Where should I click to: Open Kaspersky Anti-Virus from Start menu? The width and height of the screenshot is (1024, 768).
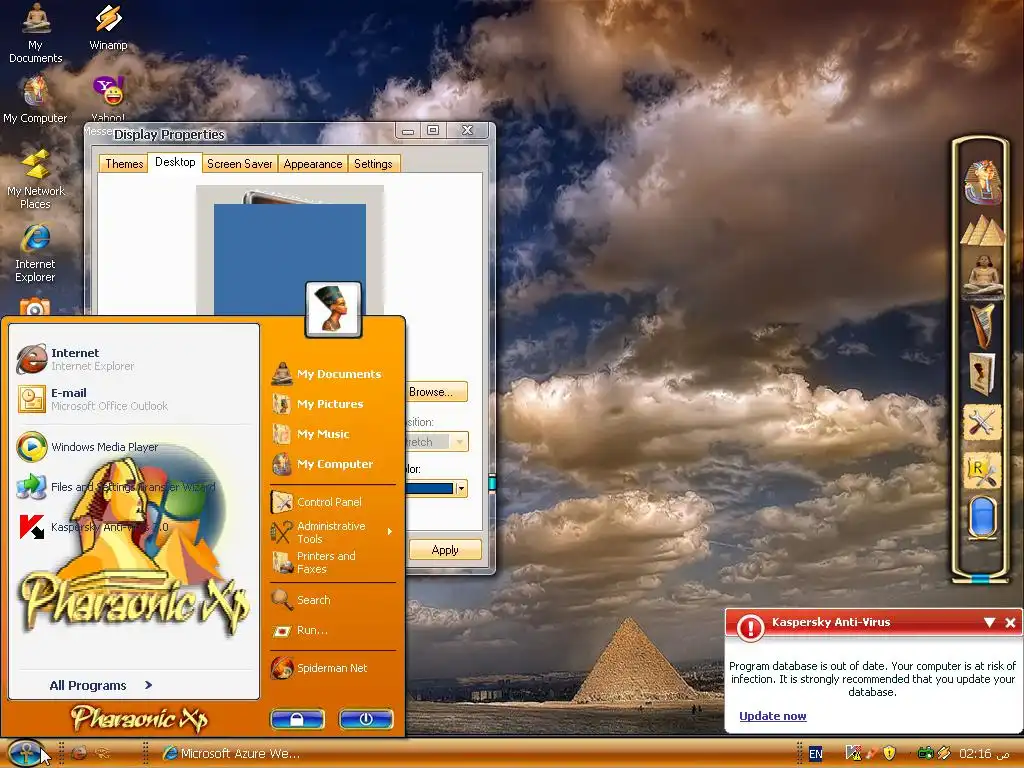click(133, 527)
